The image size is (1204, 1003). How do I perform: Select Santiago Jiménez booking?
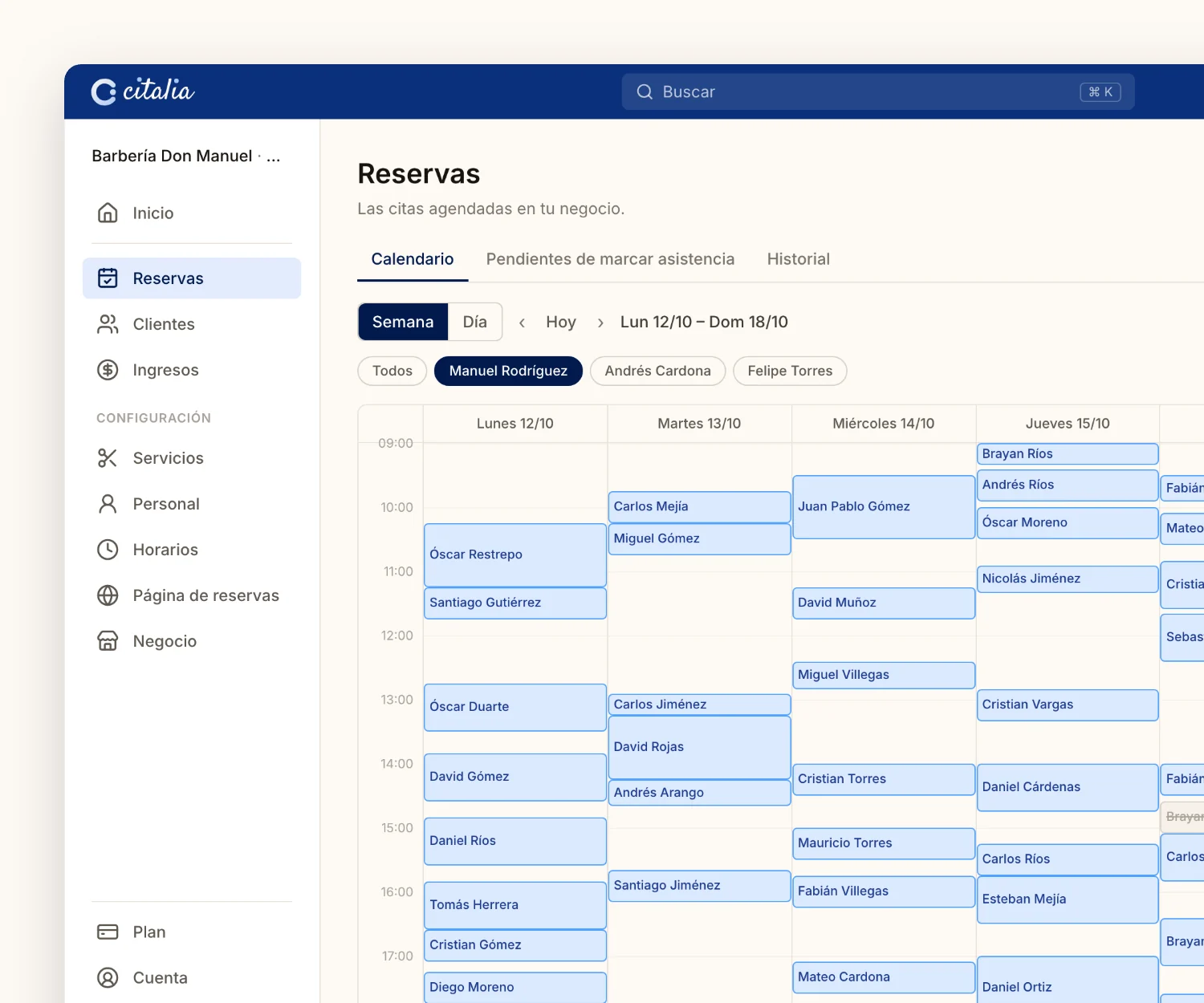pyautogui.click(x=700, y=886)
